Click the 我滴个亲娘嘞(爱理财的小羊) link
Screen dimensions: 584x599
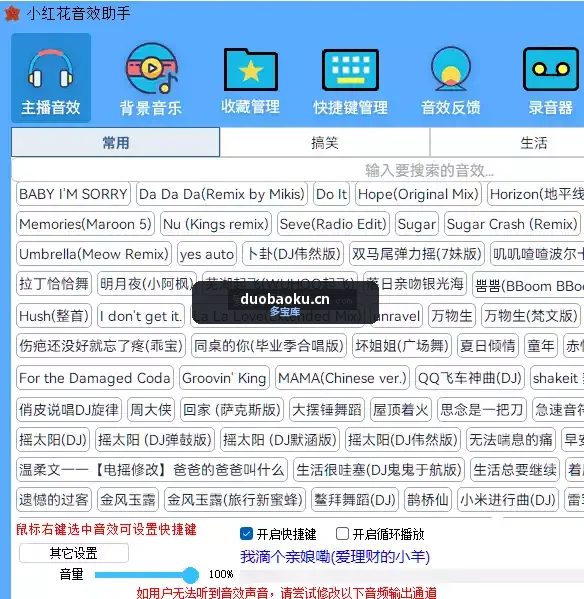pos(335,557)
